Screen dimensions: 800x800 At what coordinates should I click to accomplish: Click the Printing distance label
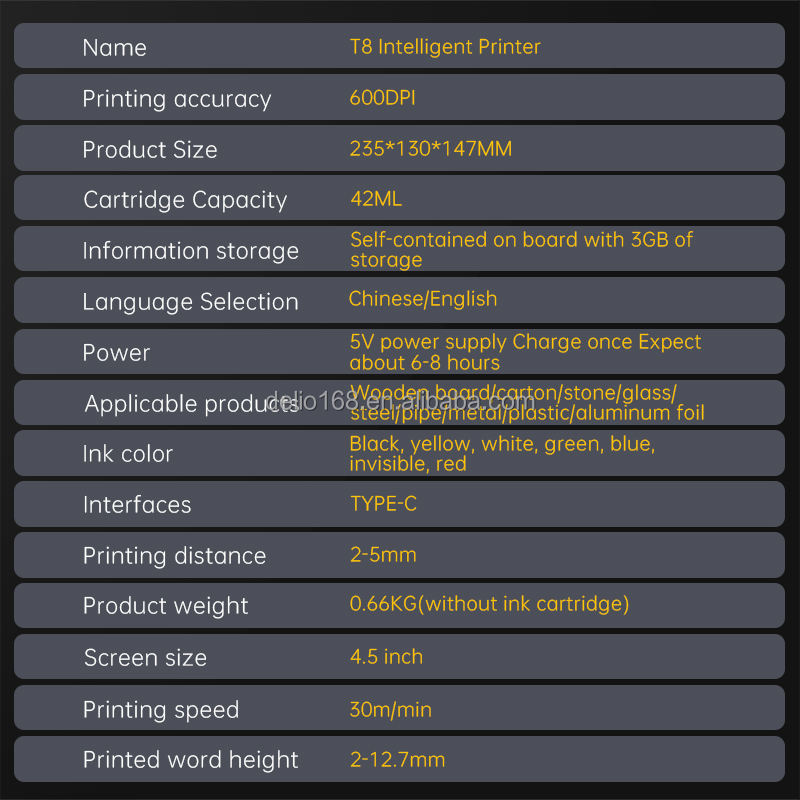174,556
